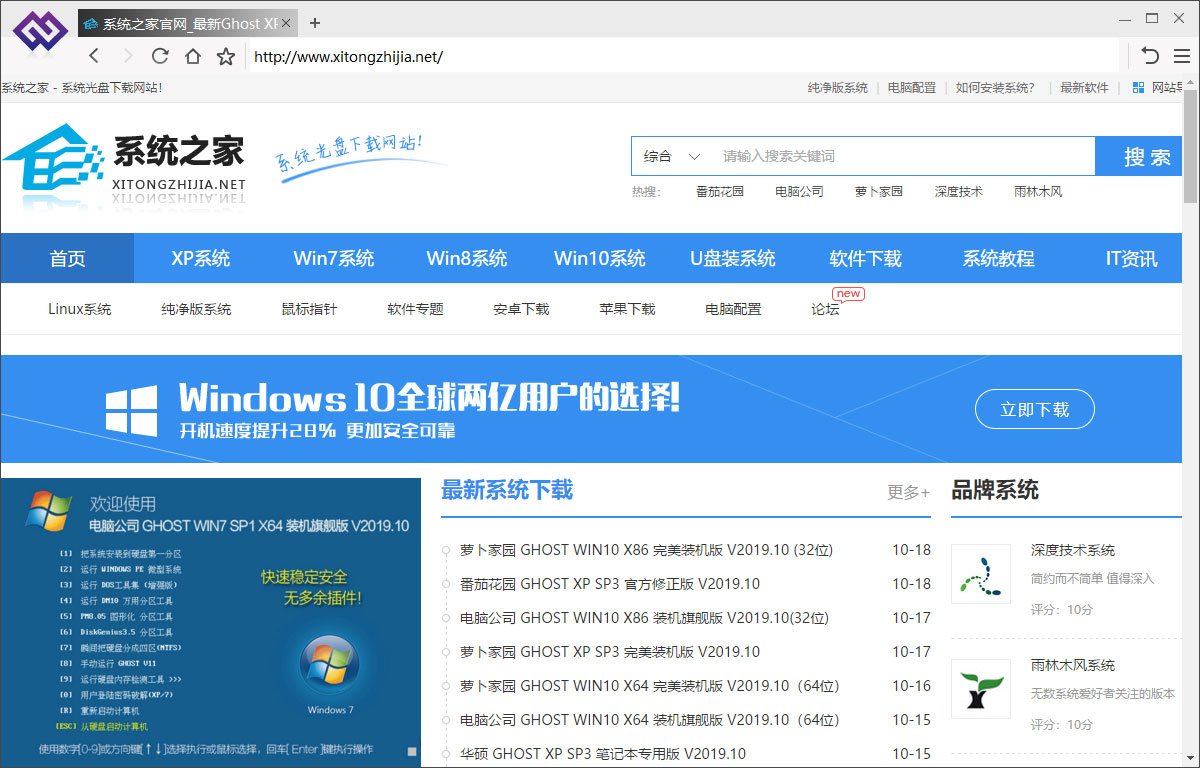Click the 网站导航 grid icon

(1137, 87)
